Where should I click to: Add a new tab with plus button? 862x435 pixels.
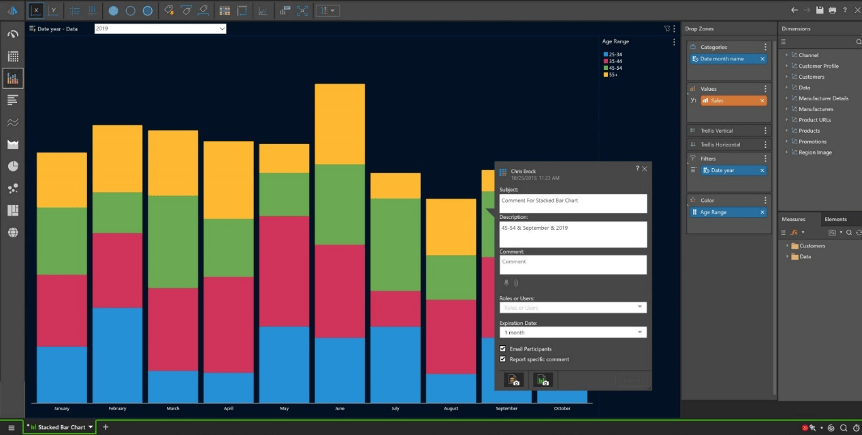point(106,427)
